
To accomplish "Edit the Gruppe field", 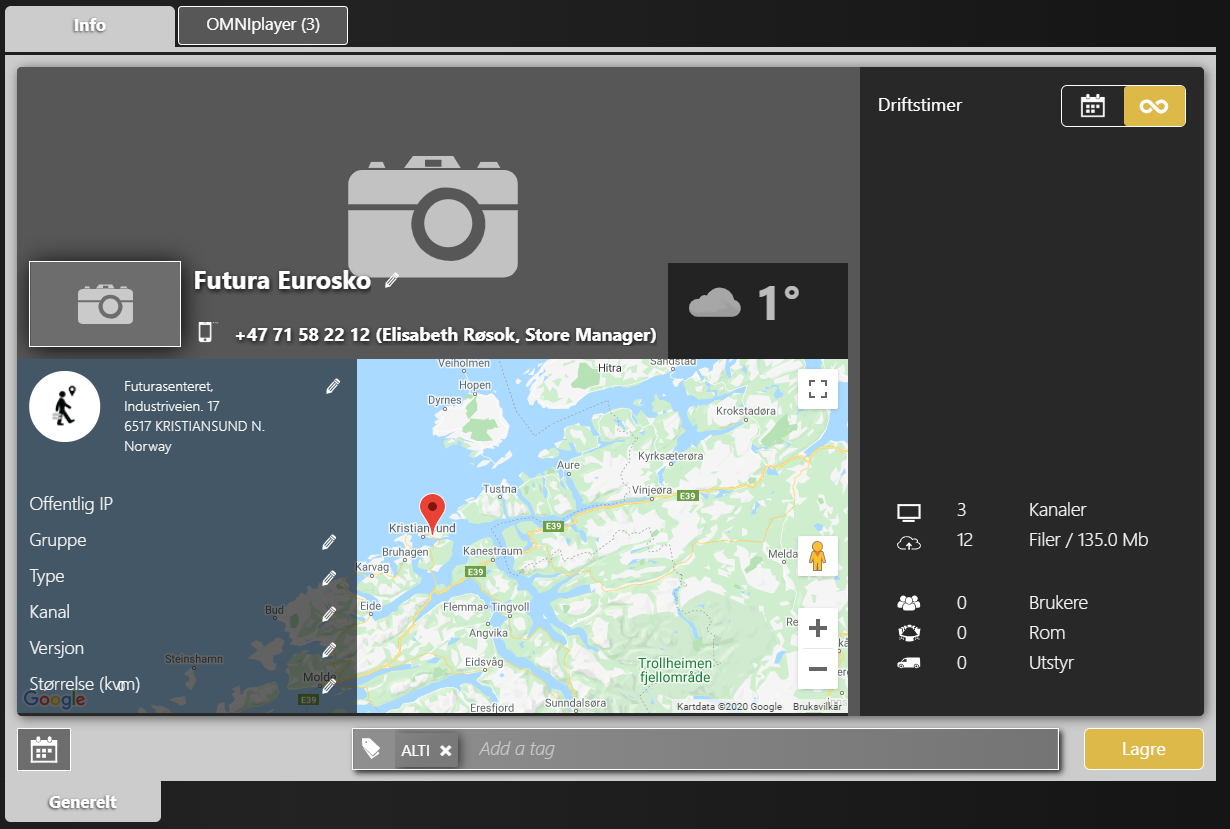I will coord(329,542).
